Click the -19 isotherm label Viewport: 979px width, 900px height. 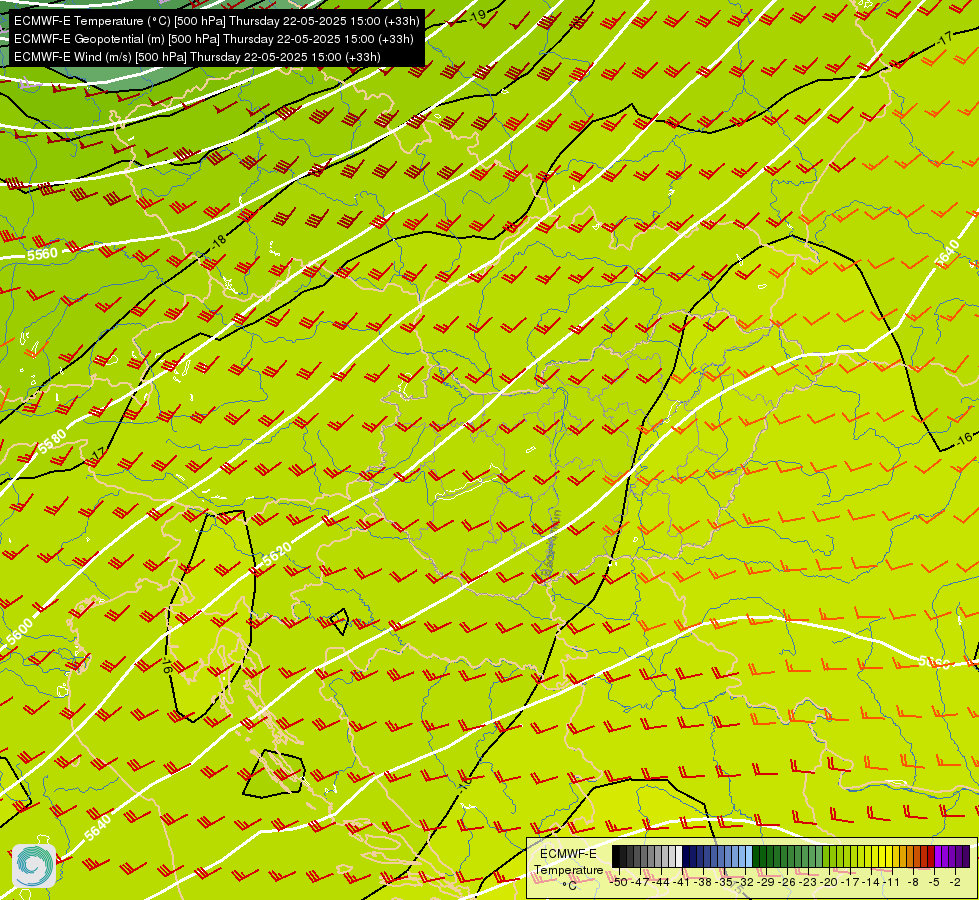477,17
